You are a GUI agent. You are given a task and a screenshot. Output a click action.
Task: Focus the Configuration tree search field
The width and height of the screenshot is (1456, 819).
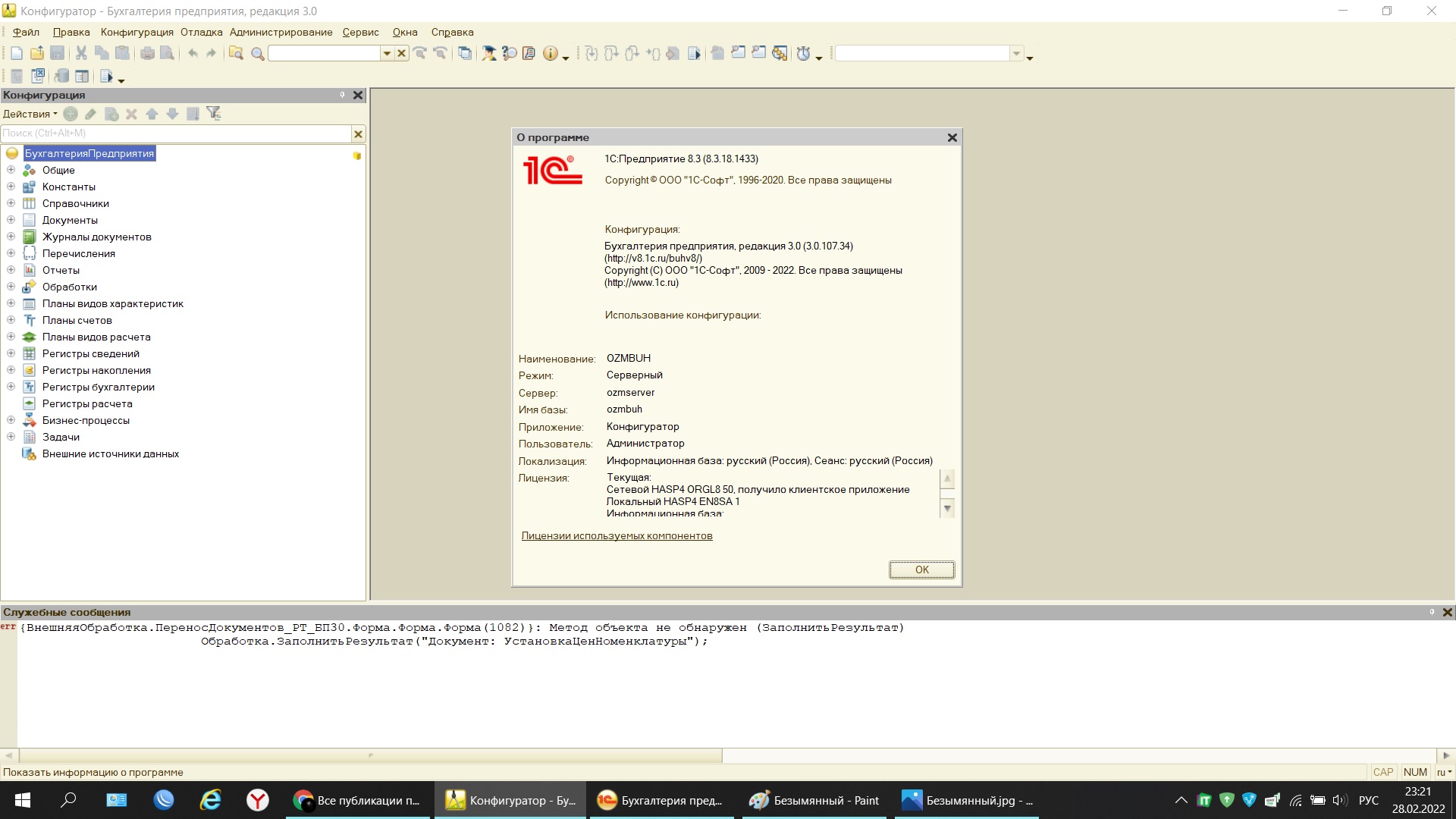tap(176, 133)
